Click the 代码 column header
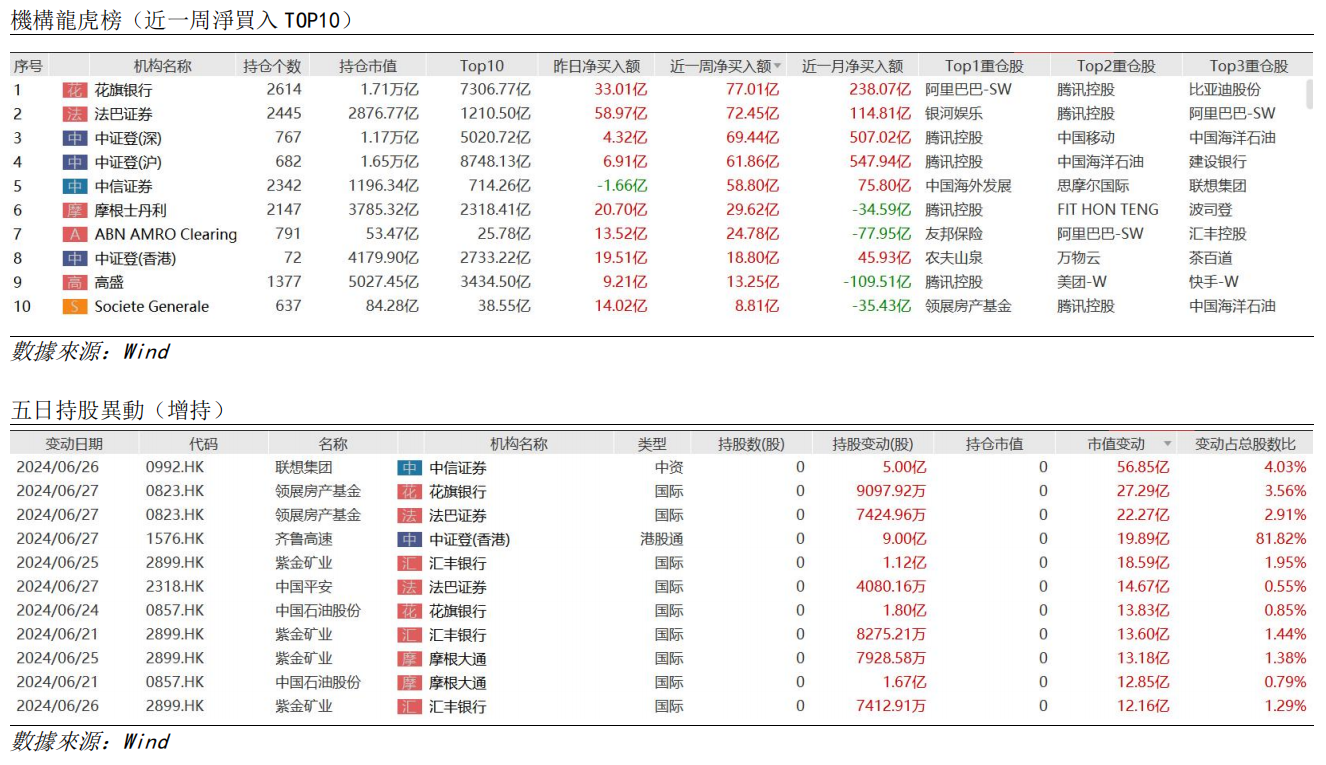 pyautogui.click(x=203, y=444)
